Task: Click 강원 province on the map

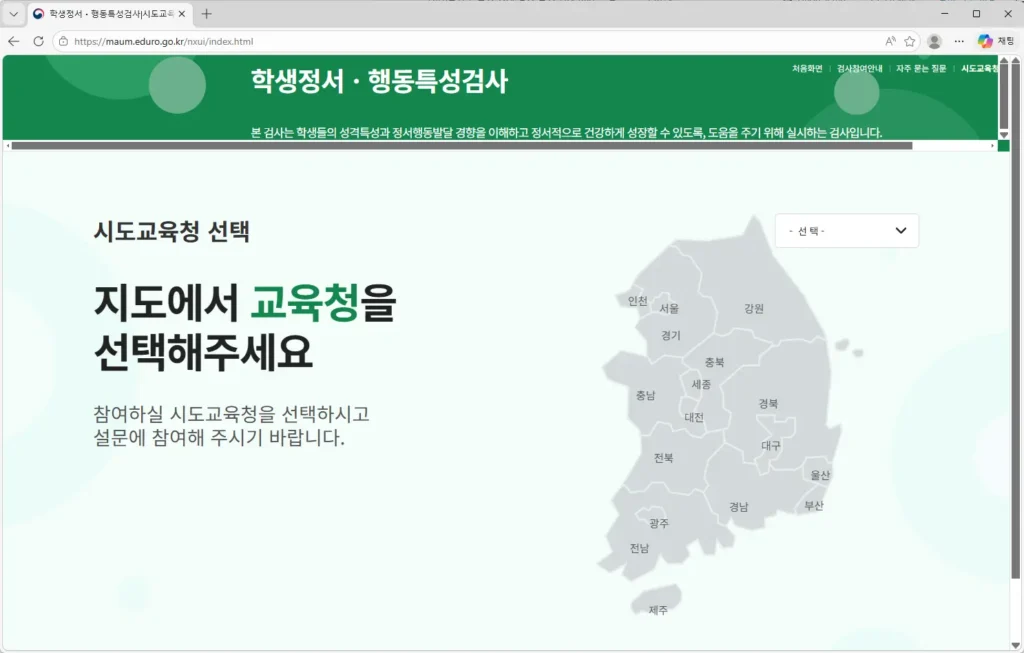Action: click(x=754, y=309)
